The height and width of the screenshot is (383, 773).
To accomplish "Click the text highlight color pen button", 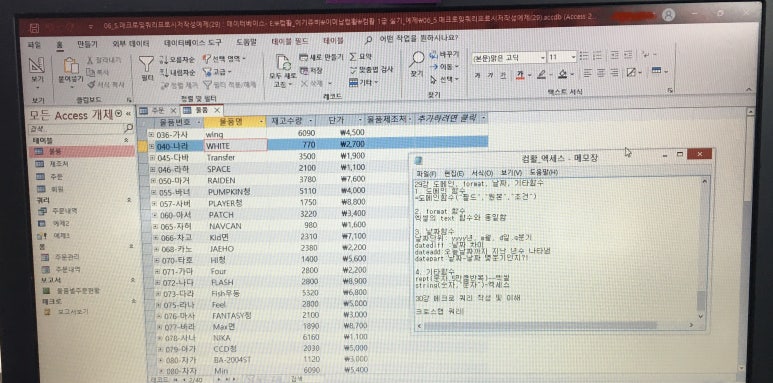I will 541,74.
